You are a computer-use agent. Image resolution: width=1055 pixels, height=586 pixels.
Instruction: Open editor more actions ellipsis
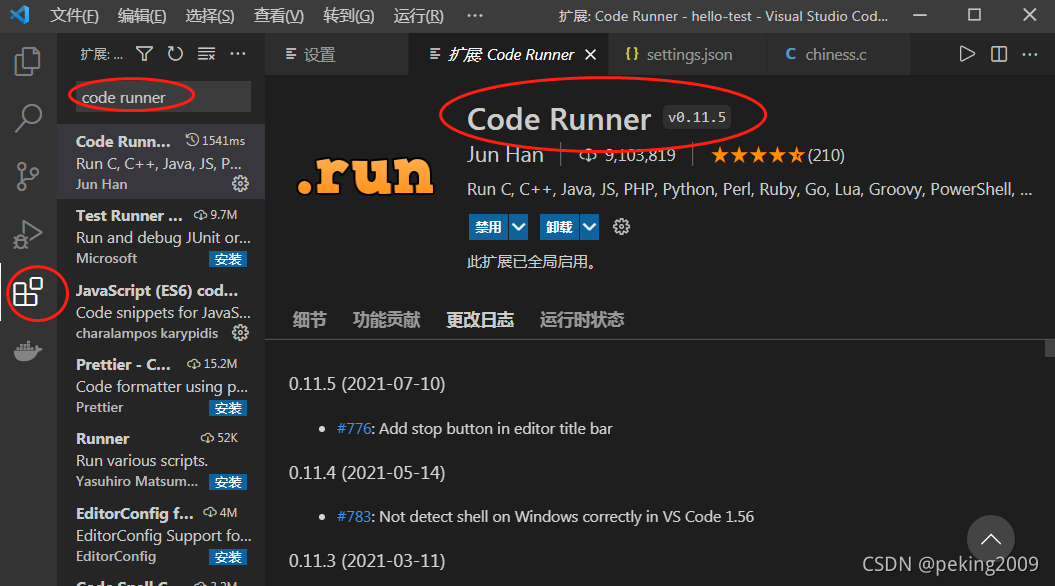(x=1030, y=54)
